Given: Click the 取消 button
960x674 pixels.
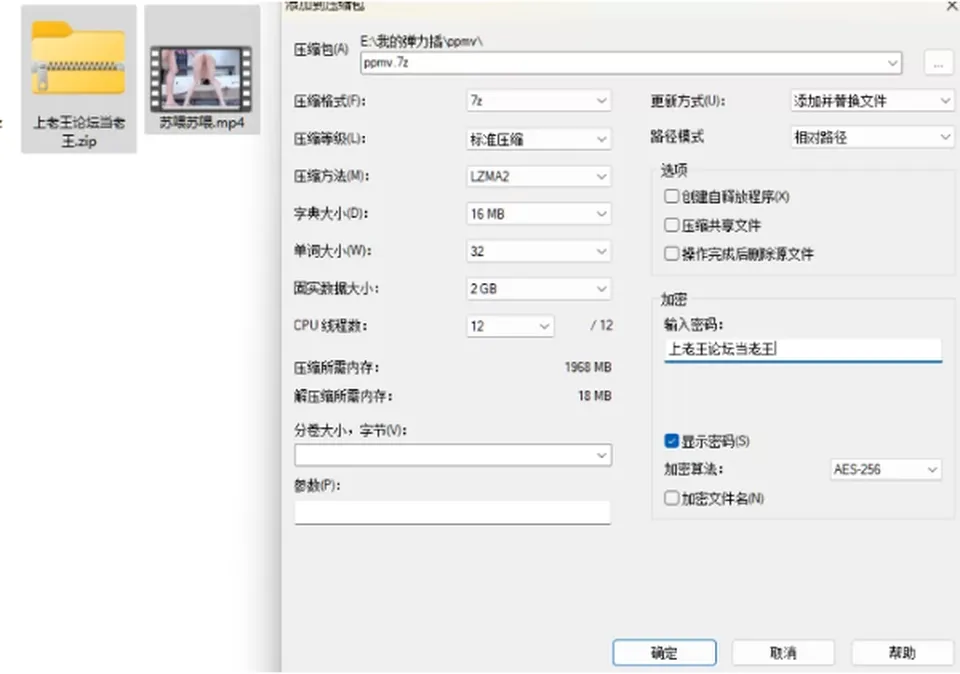Looking at the screenshot, I should (x=783, y=653).
